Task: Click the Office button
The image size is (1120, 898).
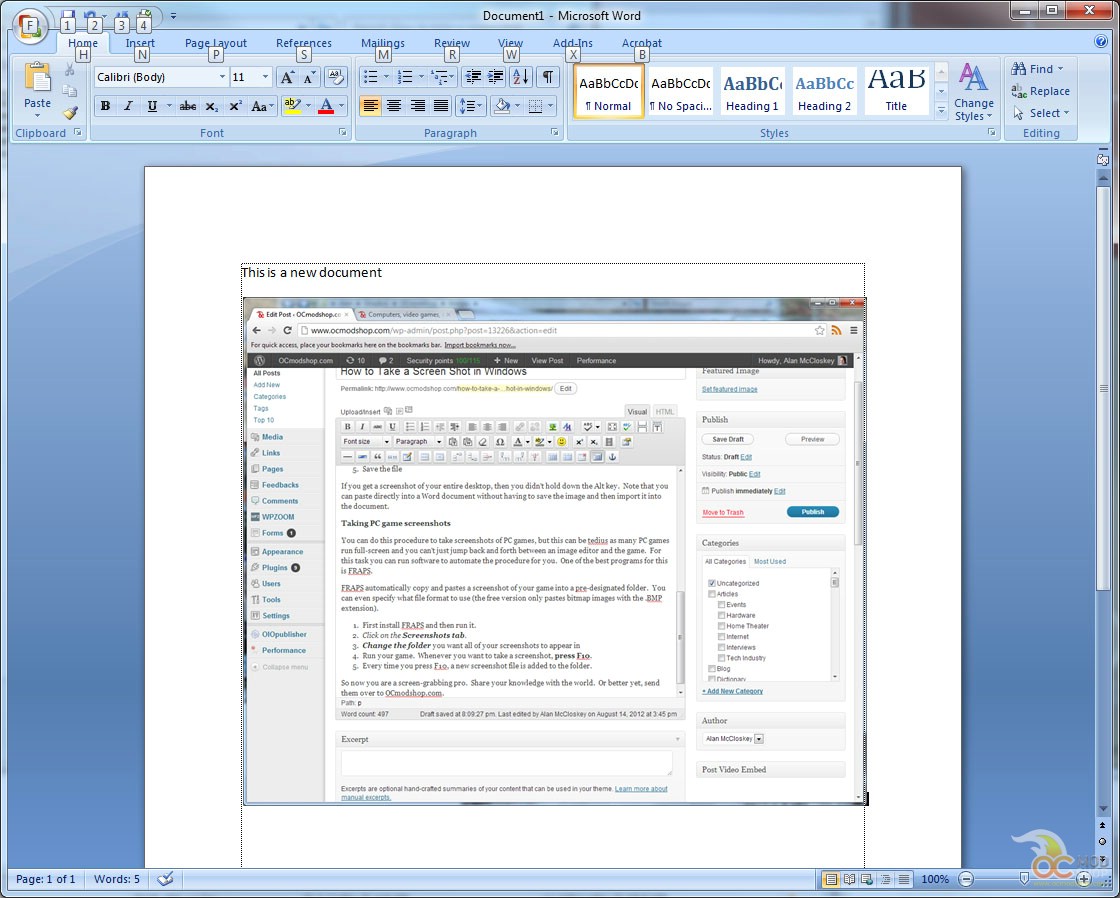Action: coord(30,26)
